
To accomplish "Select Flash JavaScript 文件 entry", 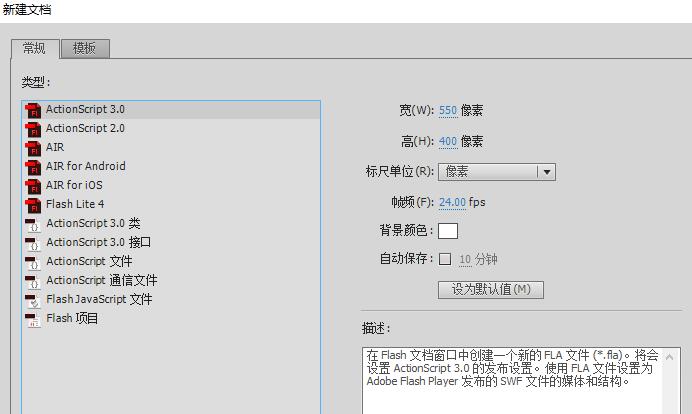I will 99,299.
